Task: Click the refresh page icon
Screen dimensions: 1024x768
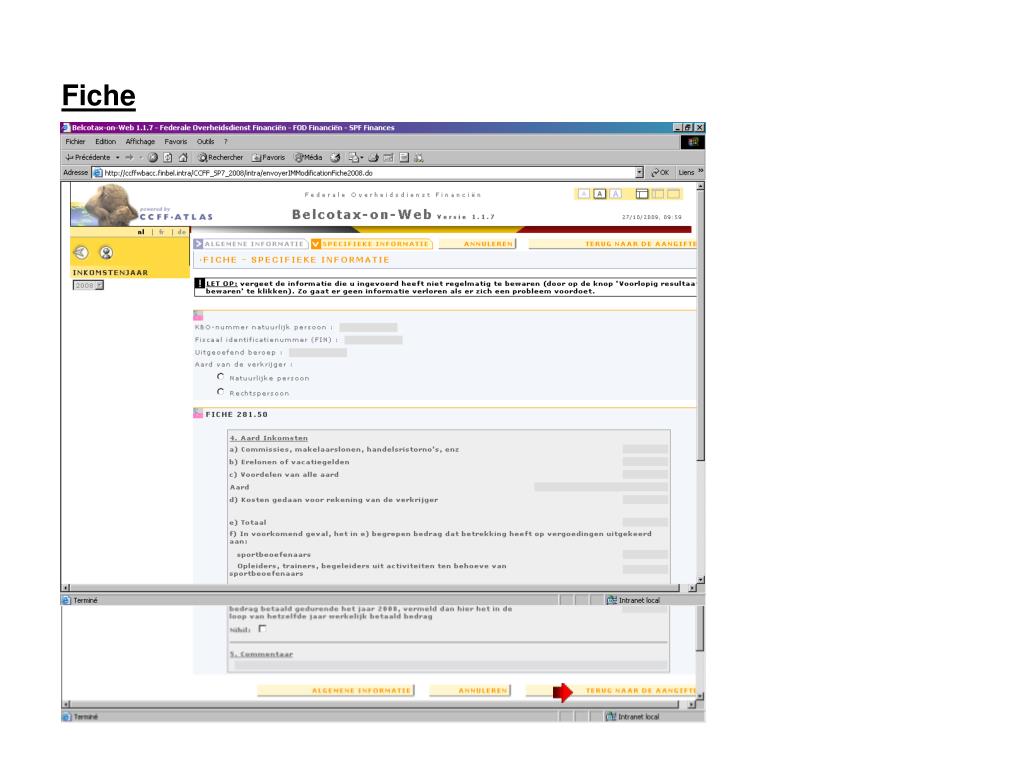Action: [168, 157]
